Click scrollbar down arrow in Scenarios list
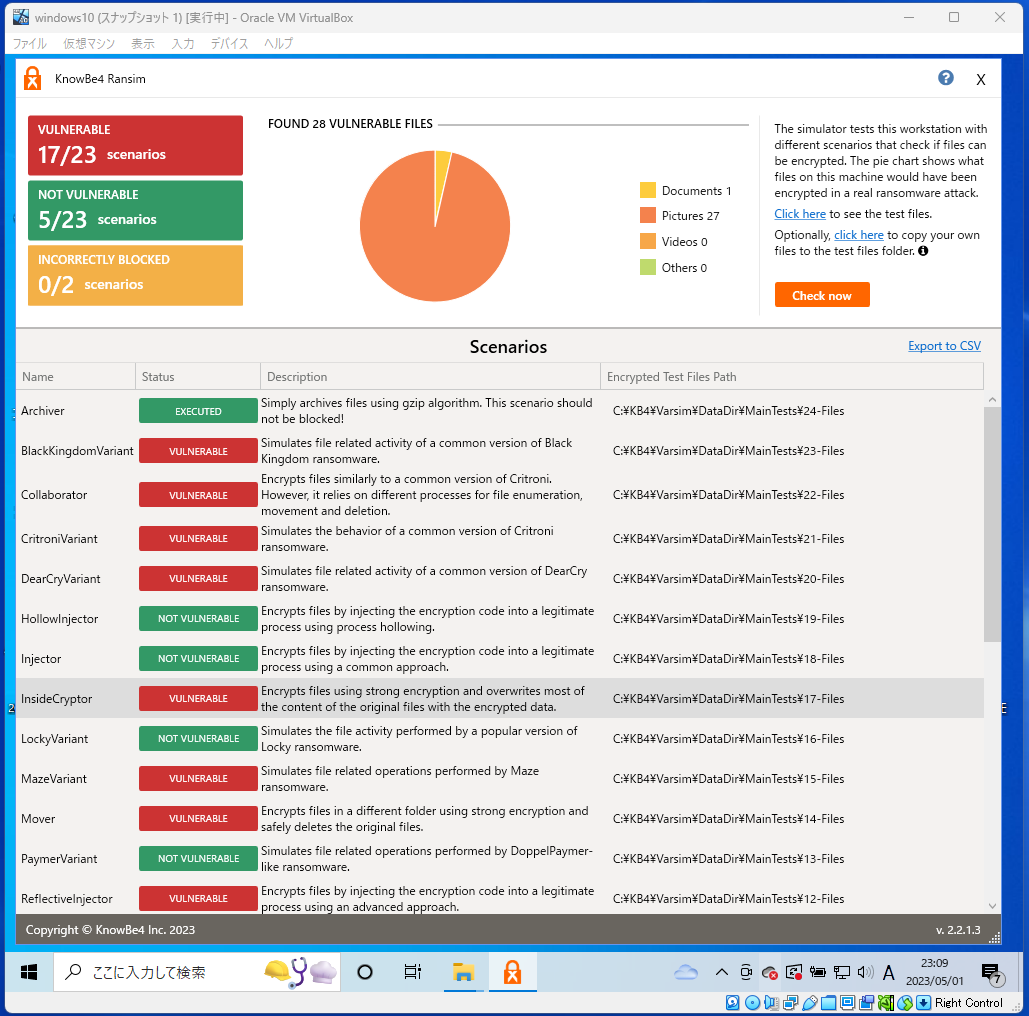This screenshot has width=1029, height=1016. (x=992, y=906)
